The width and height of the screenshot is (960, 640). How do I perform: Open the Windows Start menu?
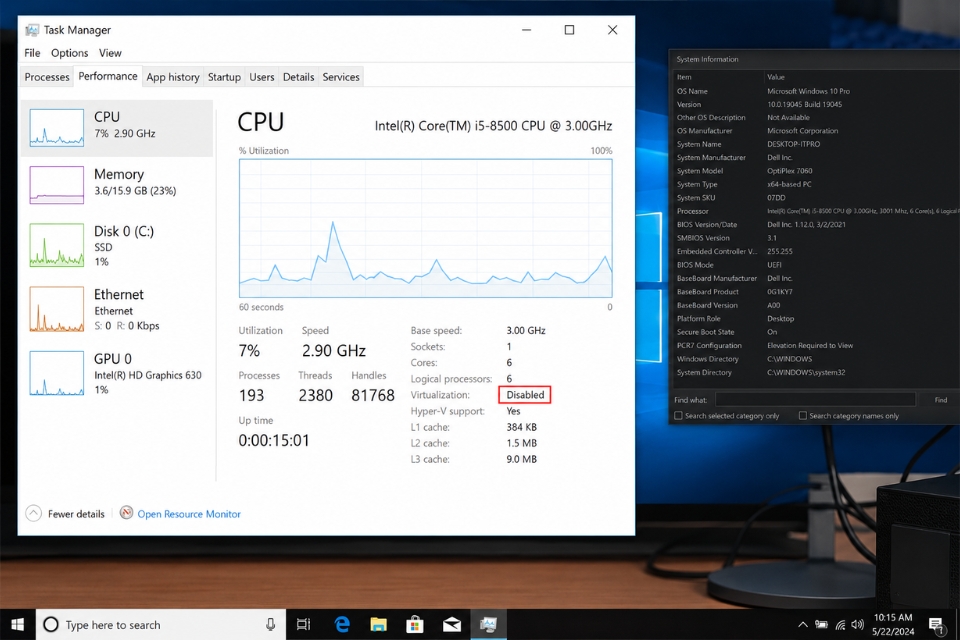pos(18,624)
